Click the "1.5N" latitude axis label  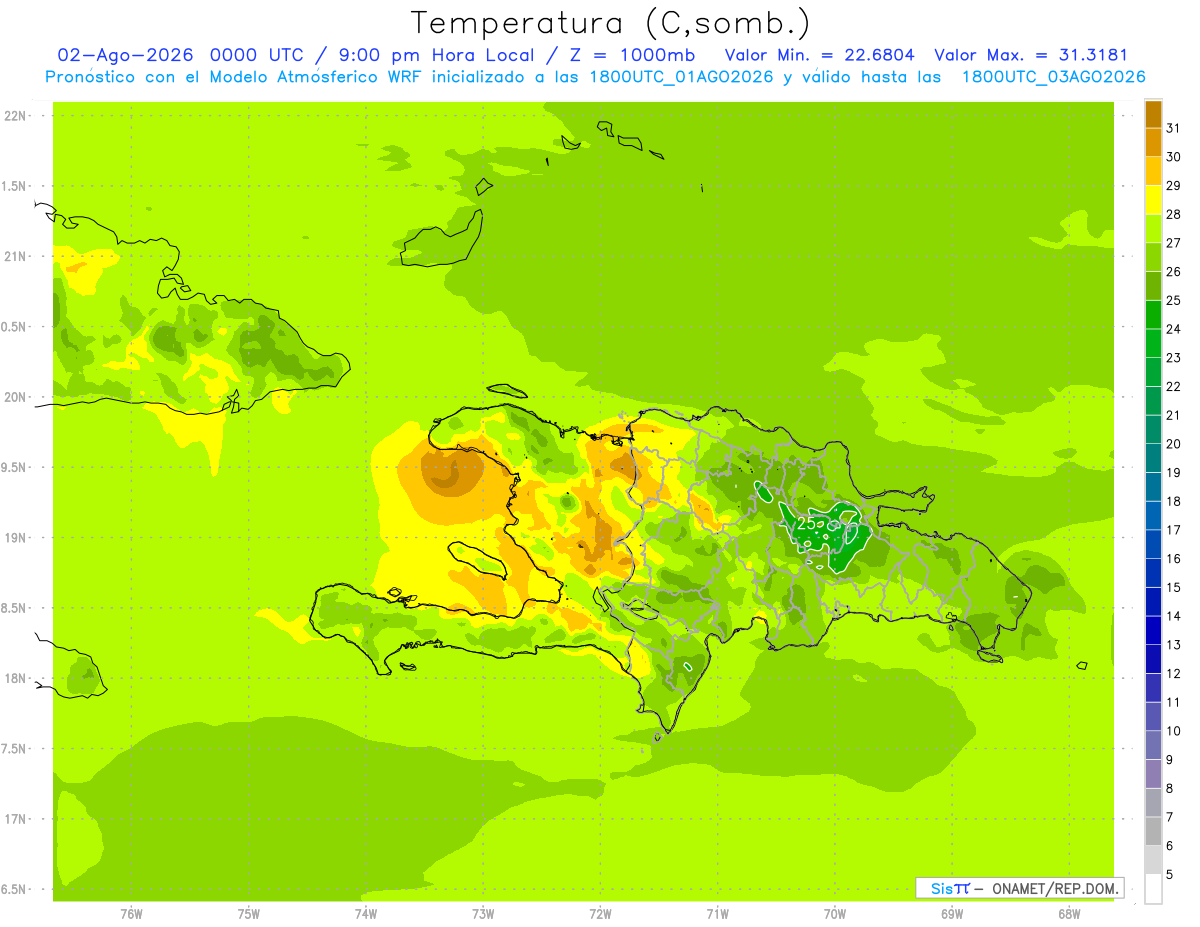(x=15, y=186)
